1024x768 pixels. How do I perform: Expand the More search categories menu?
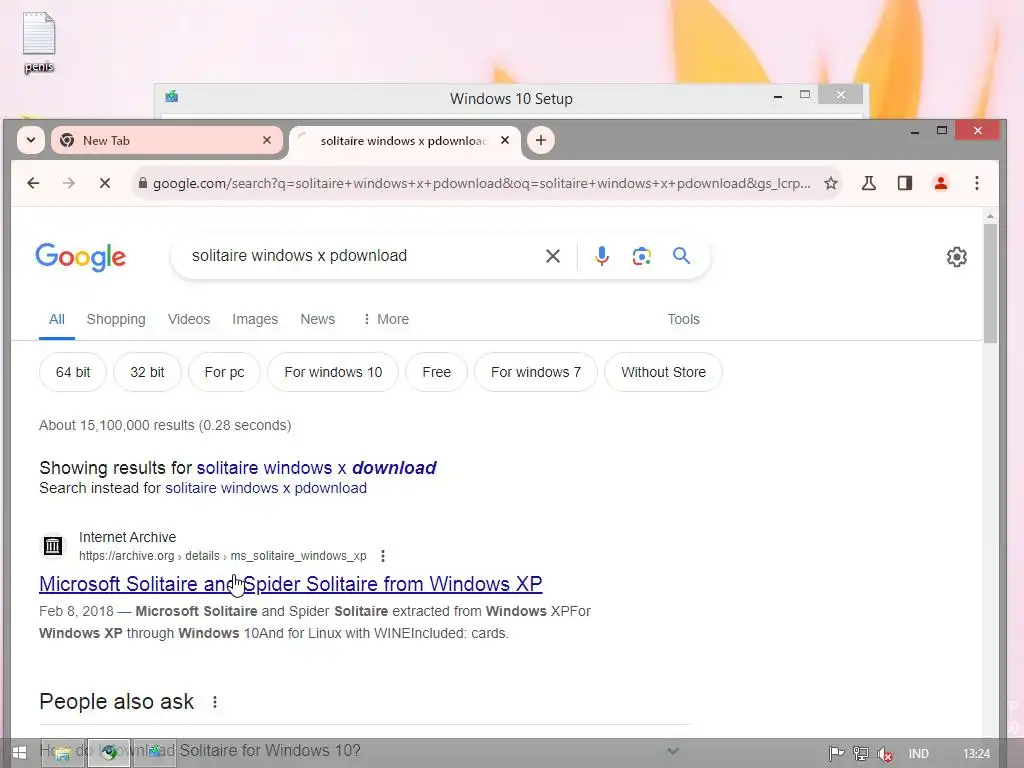[385, 319]
